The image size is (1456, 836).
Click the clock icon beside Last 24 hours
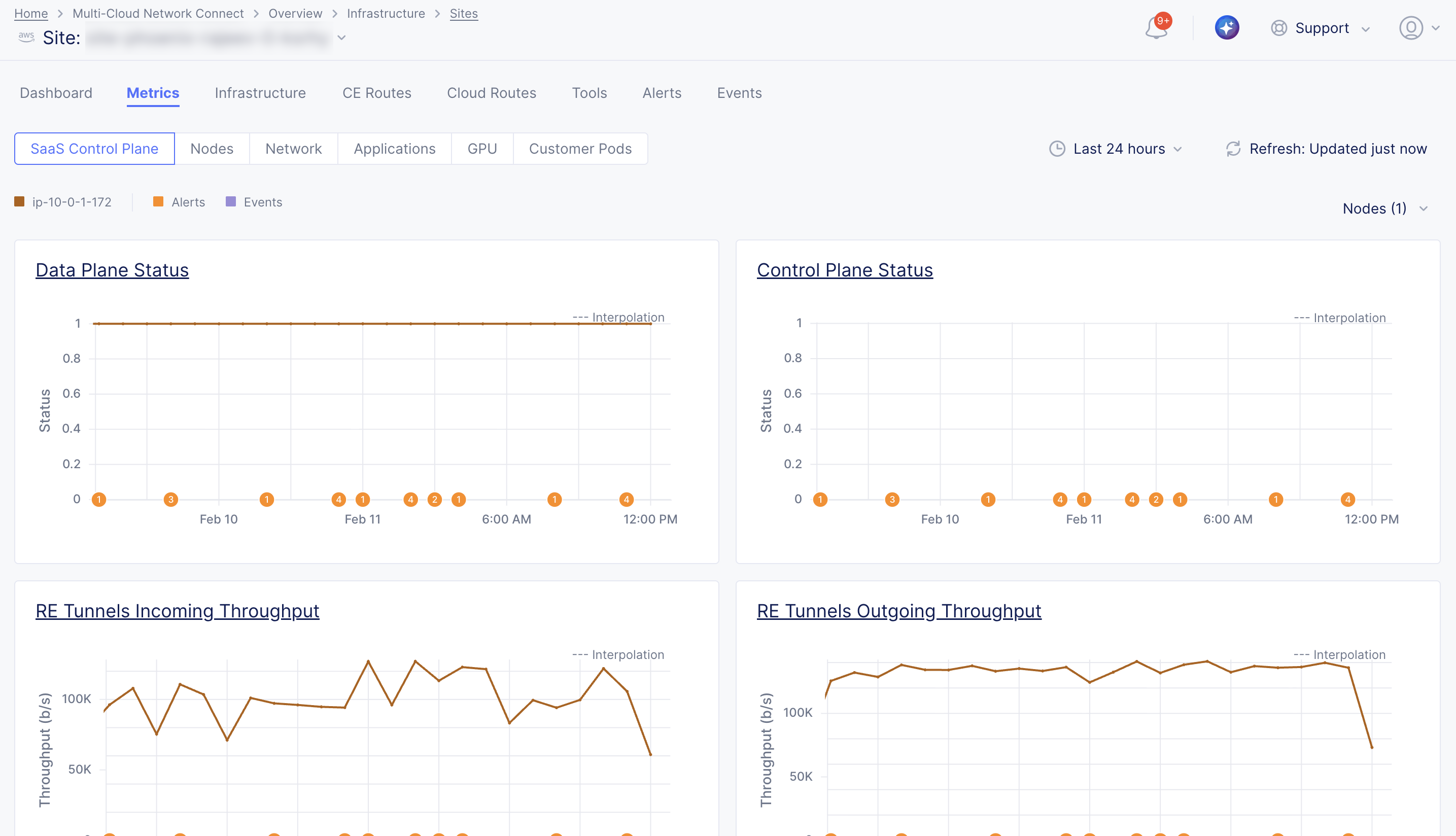coord(1058,149)
